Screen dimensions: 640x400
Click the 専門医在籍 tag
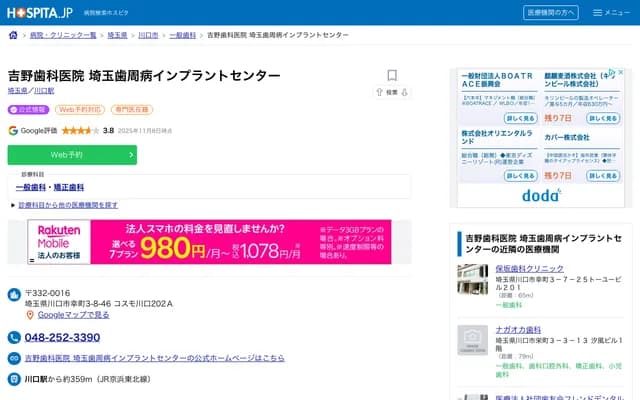(x=132, y=109)
